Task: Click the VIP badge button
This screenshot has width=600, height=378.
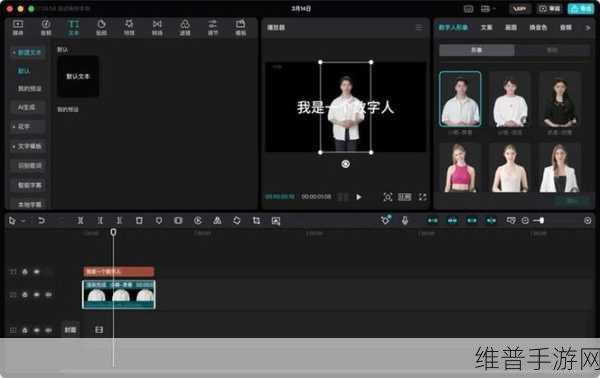Action: click(x=520, y=8)
